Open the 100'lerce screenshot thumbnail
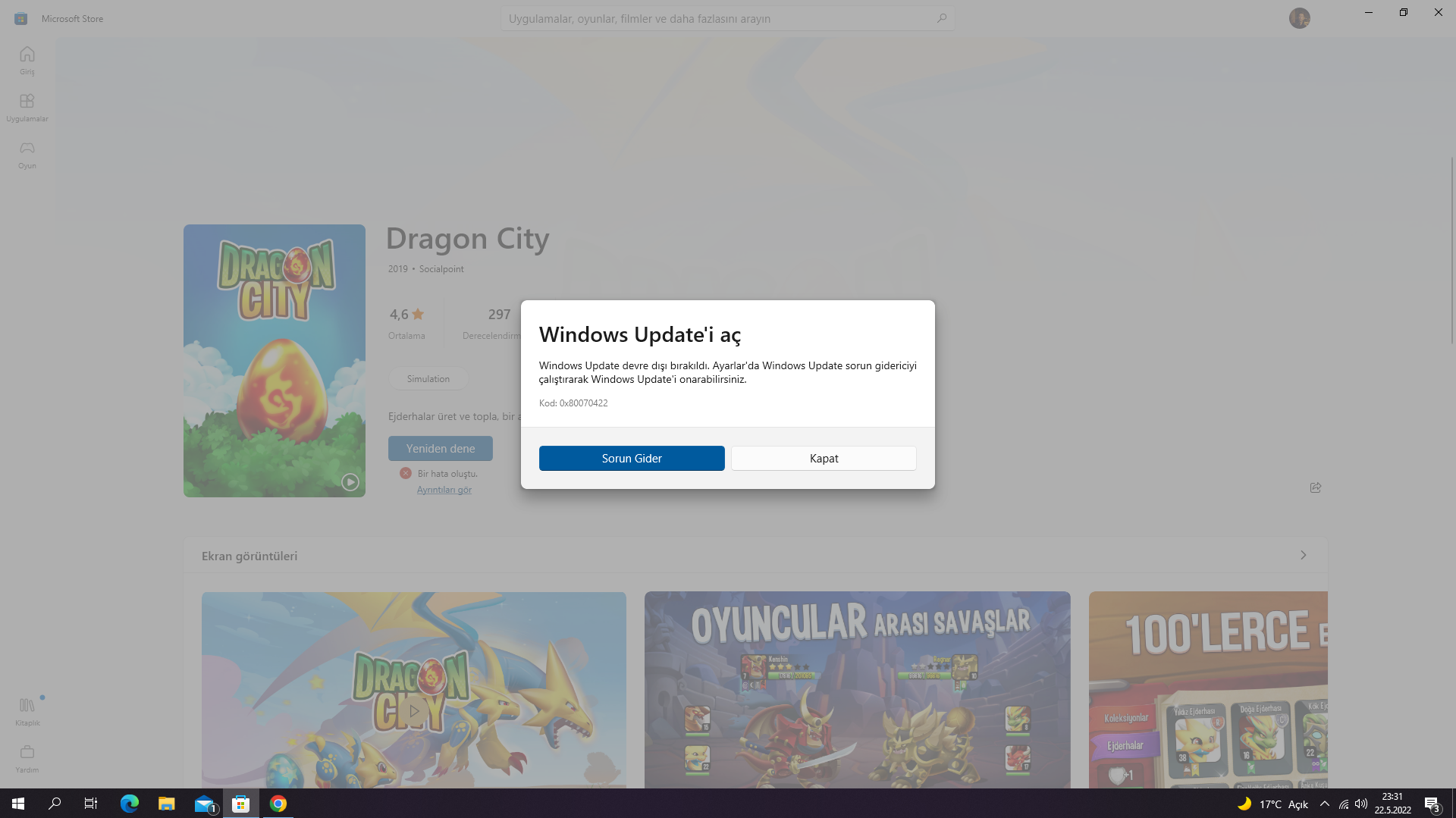 [1208, 690]
